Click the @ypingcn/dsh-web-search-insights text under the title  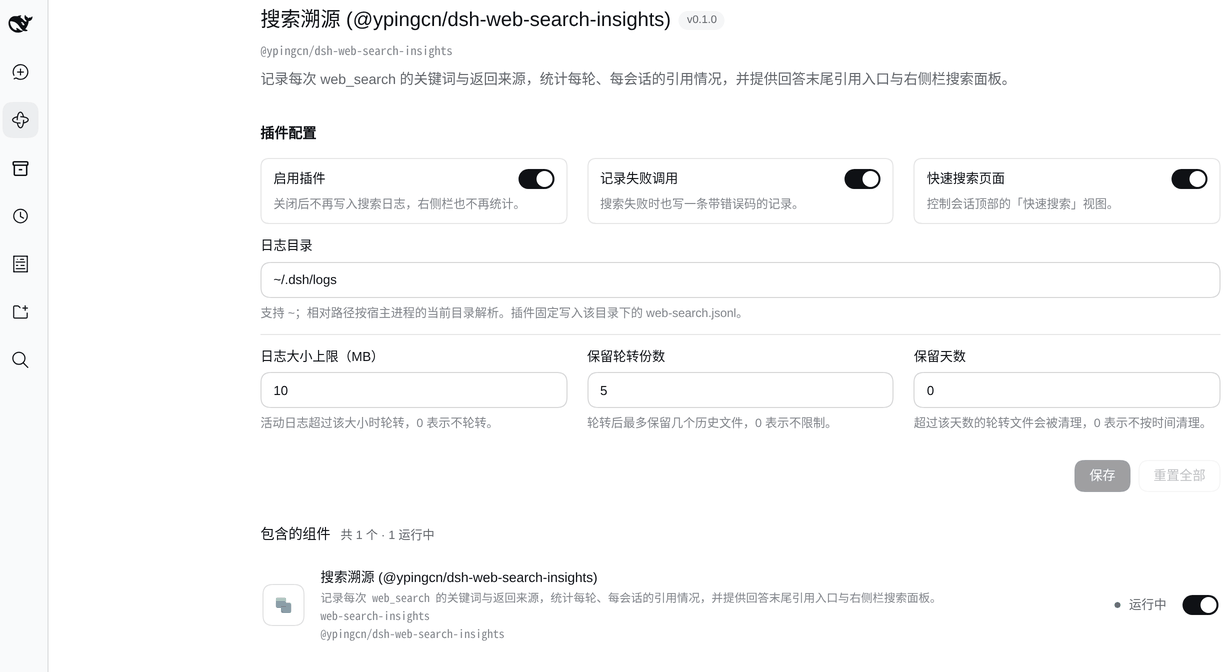[x=356, y=51]
